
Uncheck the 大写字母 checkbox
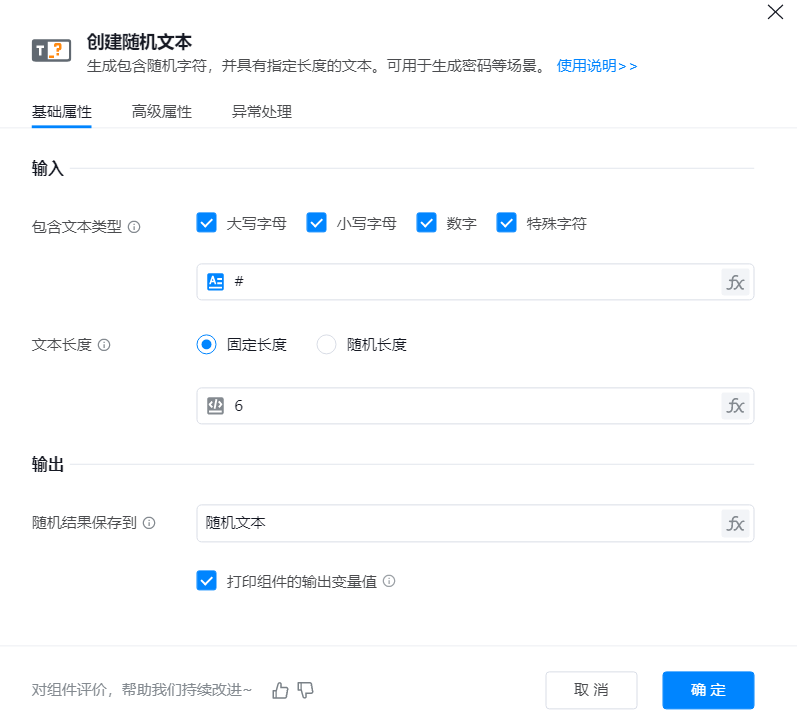click(x=207, y=223)
